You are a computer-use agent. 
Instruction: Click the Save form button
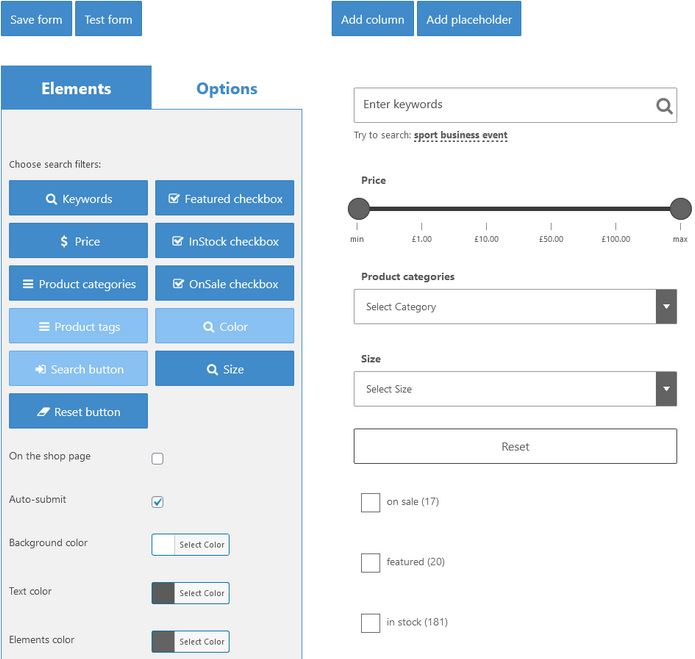point(36,19)
